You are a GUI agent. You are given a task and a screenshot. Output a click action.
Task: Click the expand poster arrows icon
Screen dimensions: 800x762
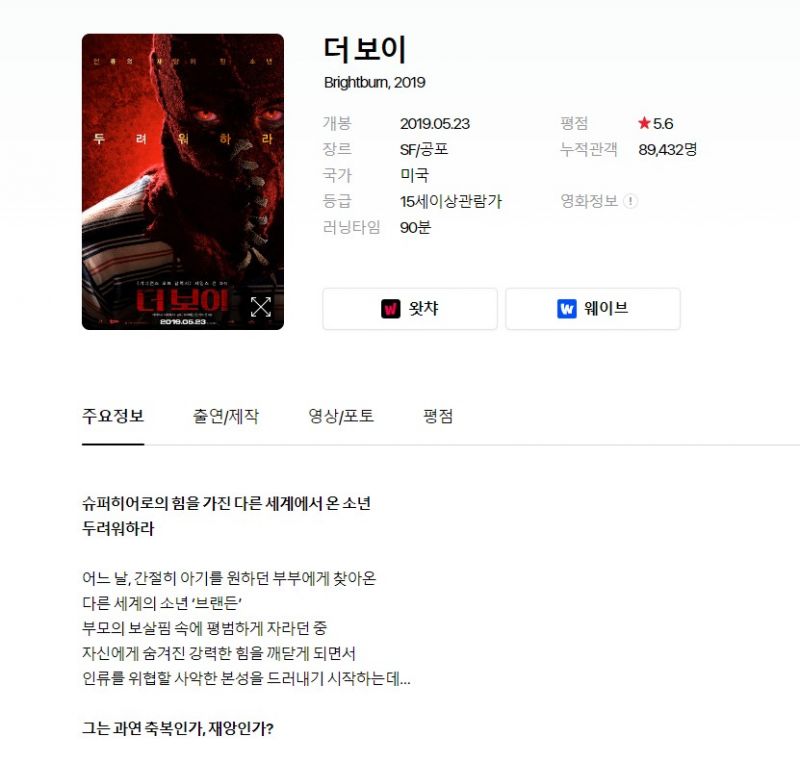coord(261,307)
